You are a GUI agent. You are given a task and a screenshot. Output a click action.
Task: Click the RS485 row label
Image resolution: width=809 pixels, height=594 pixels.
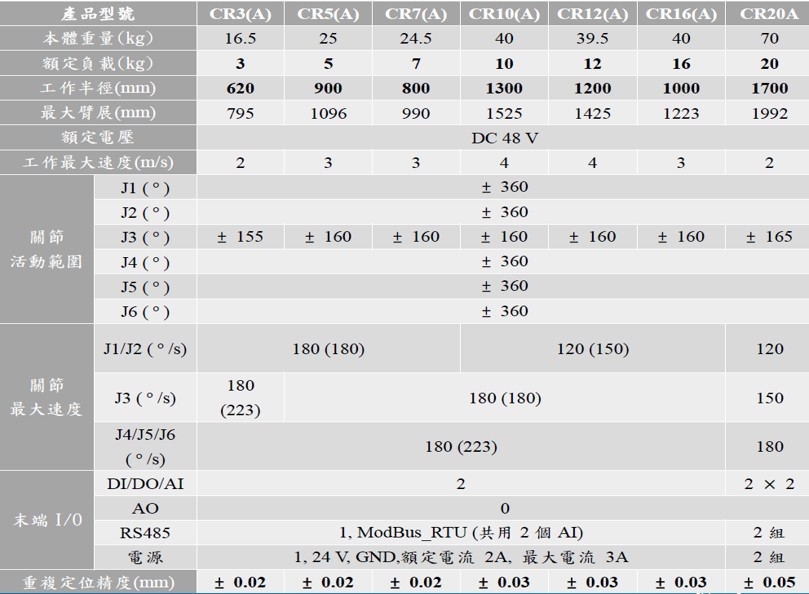coord(145,533)
